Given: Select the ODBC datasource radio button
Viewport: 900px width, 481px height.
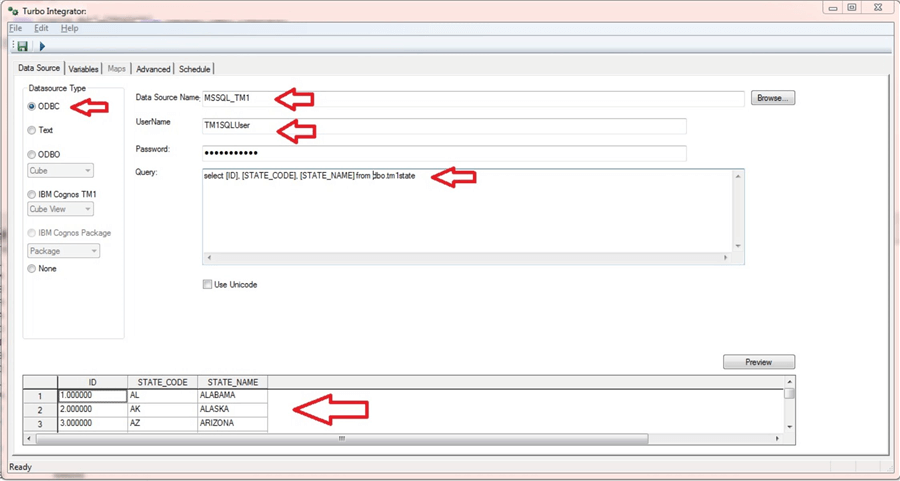Looking at the screenshot, I should click(32, 107).
